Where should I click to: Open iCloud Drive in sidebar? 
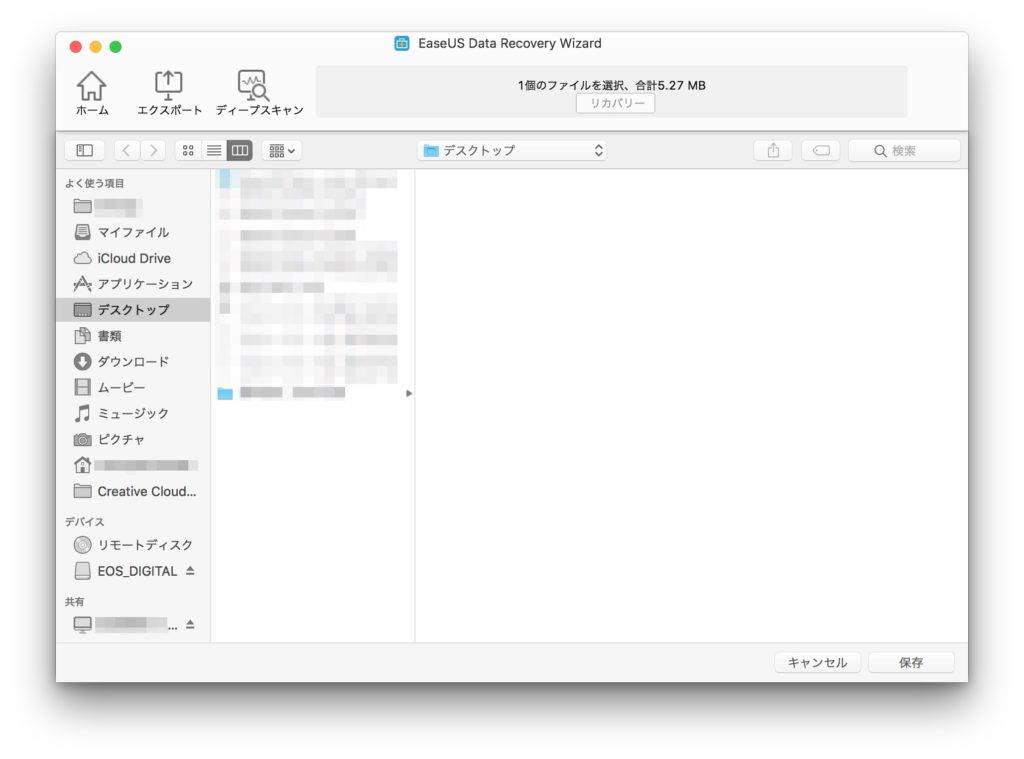click(133, 258)
